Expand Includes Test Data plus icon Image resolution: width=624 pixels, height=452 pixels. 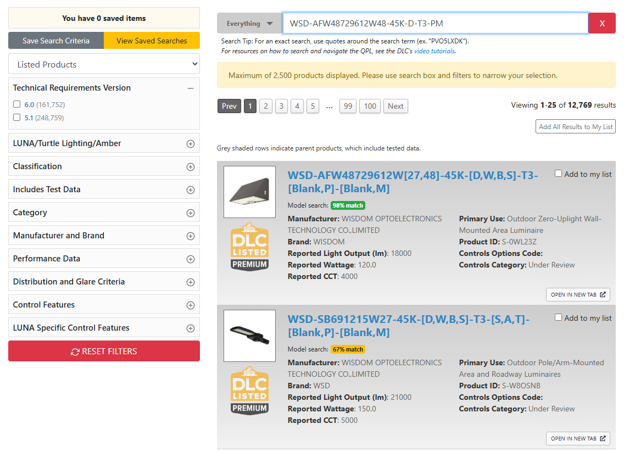coord(191,190)
